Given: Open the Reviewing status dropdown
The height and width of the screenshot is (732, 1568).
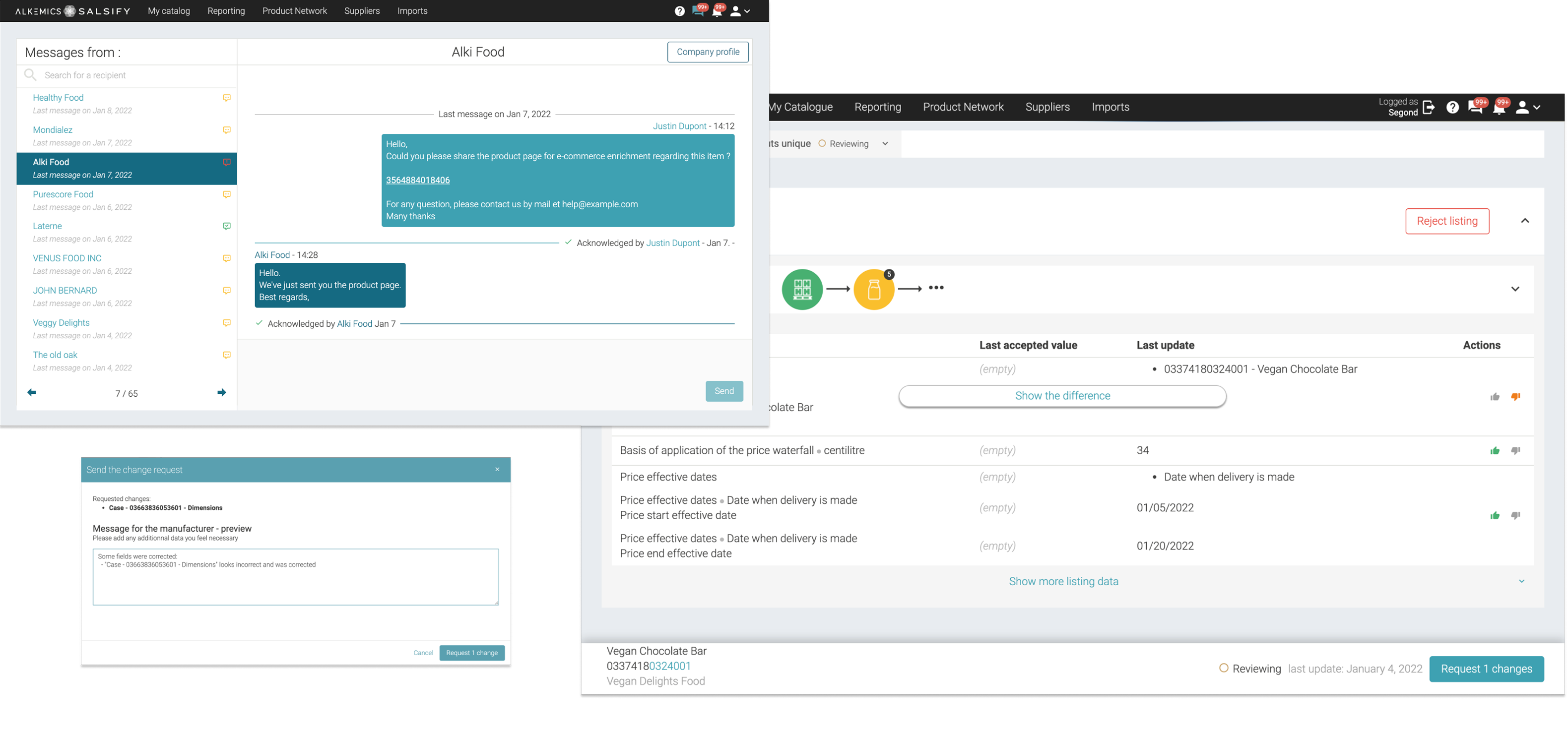Looking at the screenshot, I should click(854, 144).
